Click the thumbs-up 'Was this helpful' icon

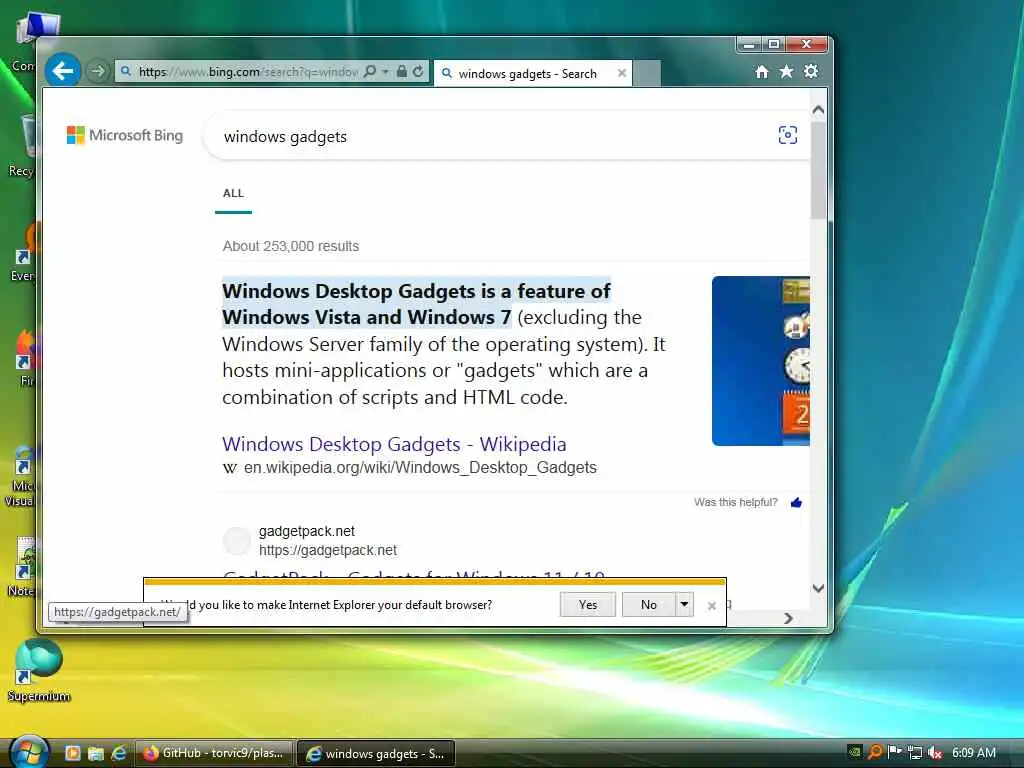[x=796, y=502]
